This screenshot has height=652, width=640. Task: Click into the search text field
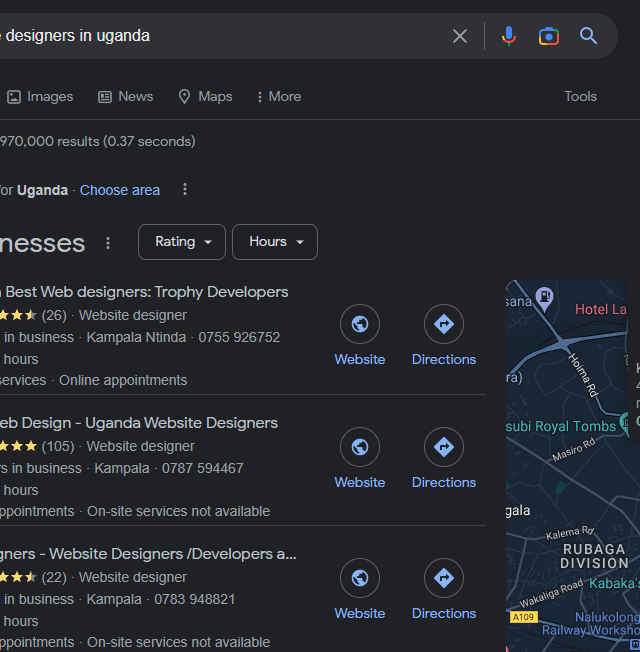(x=225, y=36)
